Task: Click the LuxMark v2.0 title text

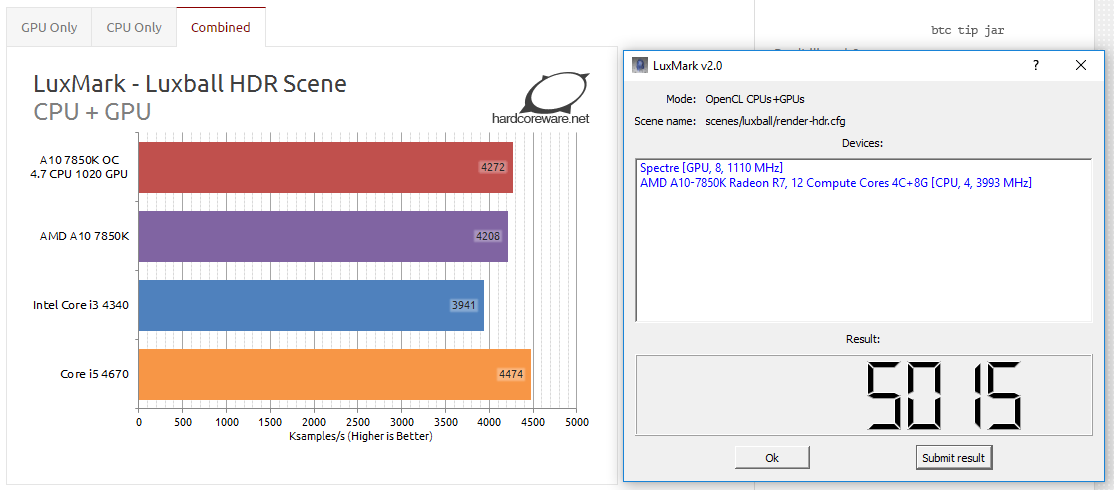Action: 688,65
